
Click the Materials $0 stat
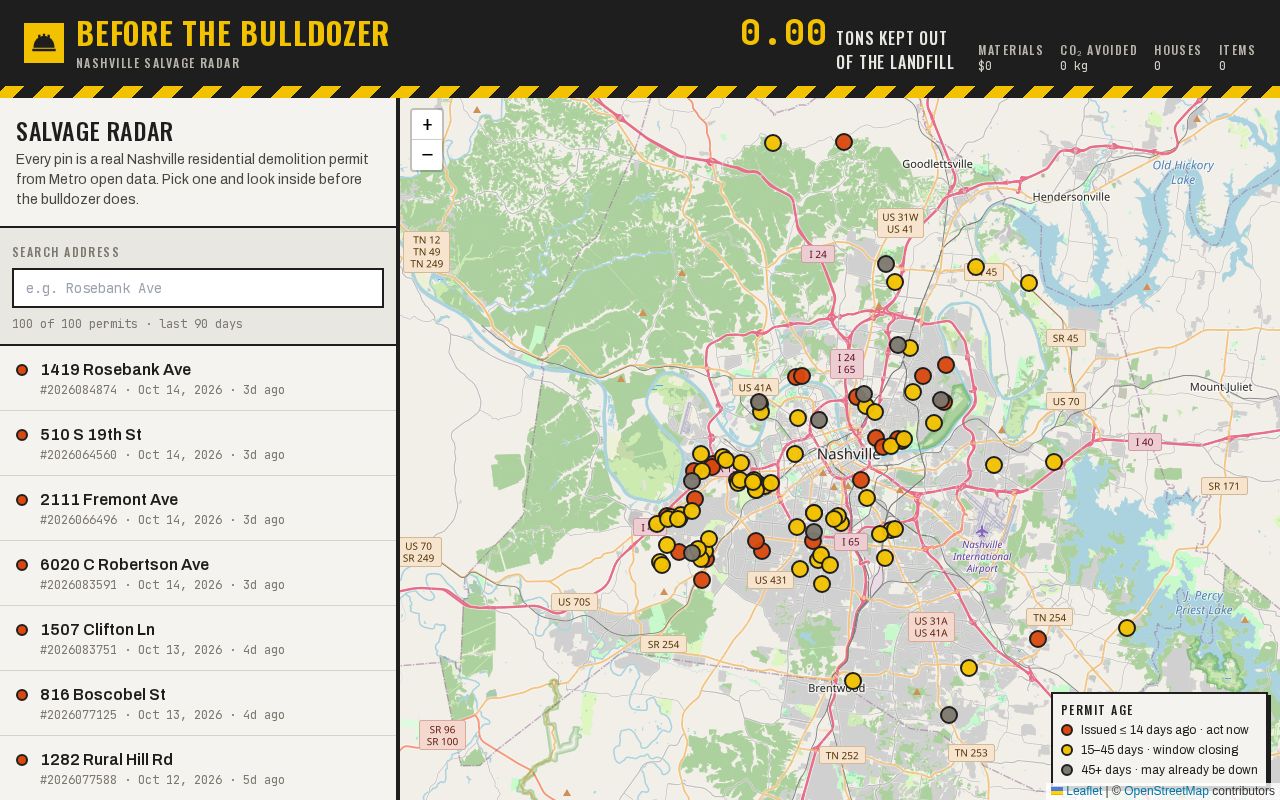pyautogui.click(x=1010, y=57)
